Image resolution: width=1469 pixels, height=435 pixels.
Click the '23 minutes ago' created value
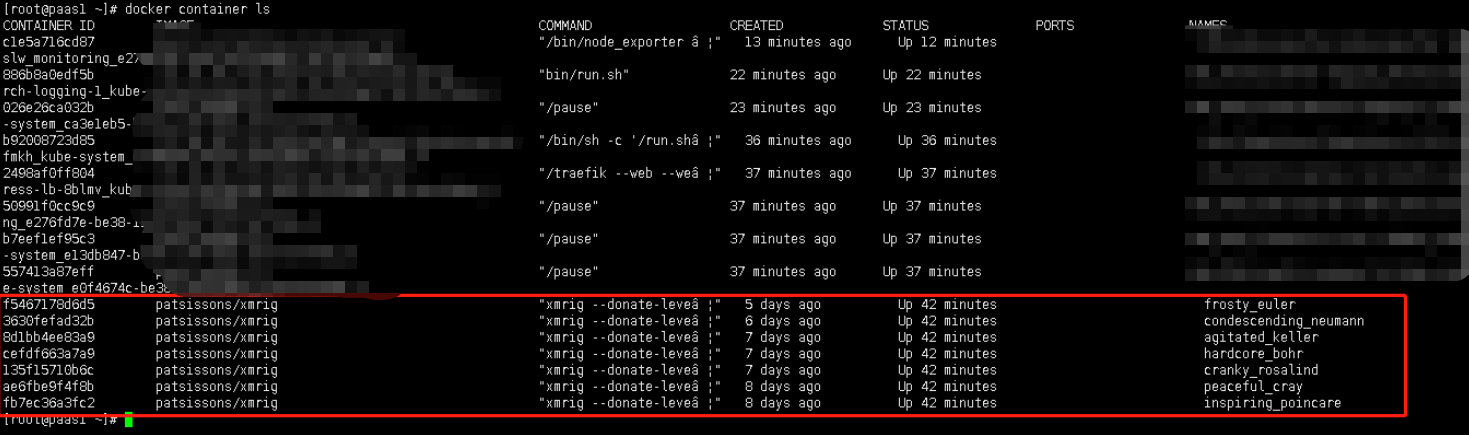(783, 108)
